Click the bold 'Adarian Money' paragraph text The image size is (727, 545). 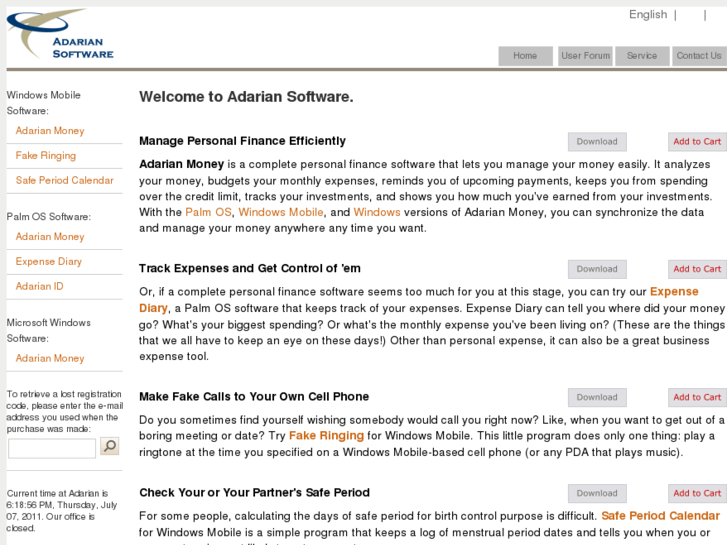coord(182,164)
